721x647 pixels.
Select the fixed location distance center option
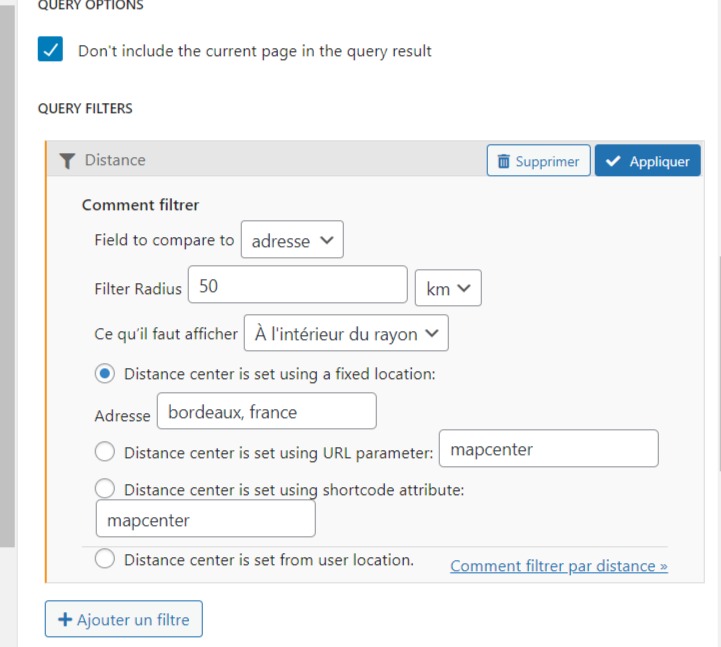tap(105, 374)
